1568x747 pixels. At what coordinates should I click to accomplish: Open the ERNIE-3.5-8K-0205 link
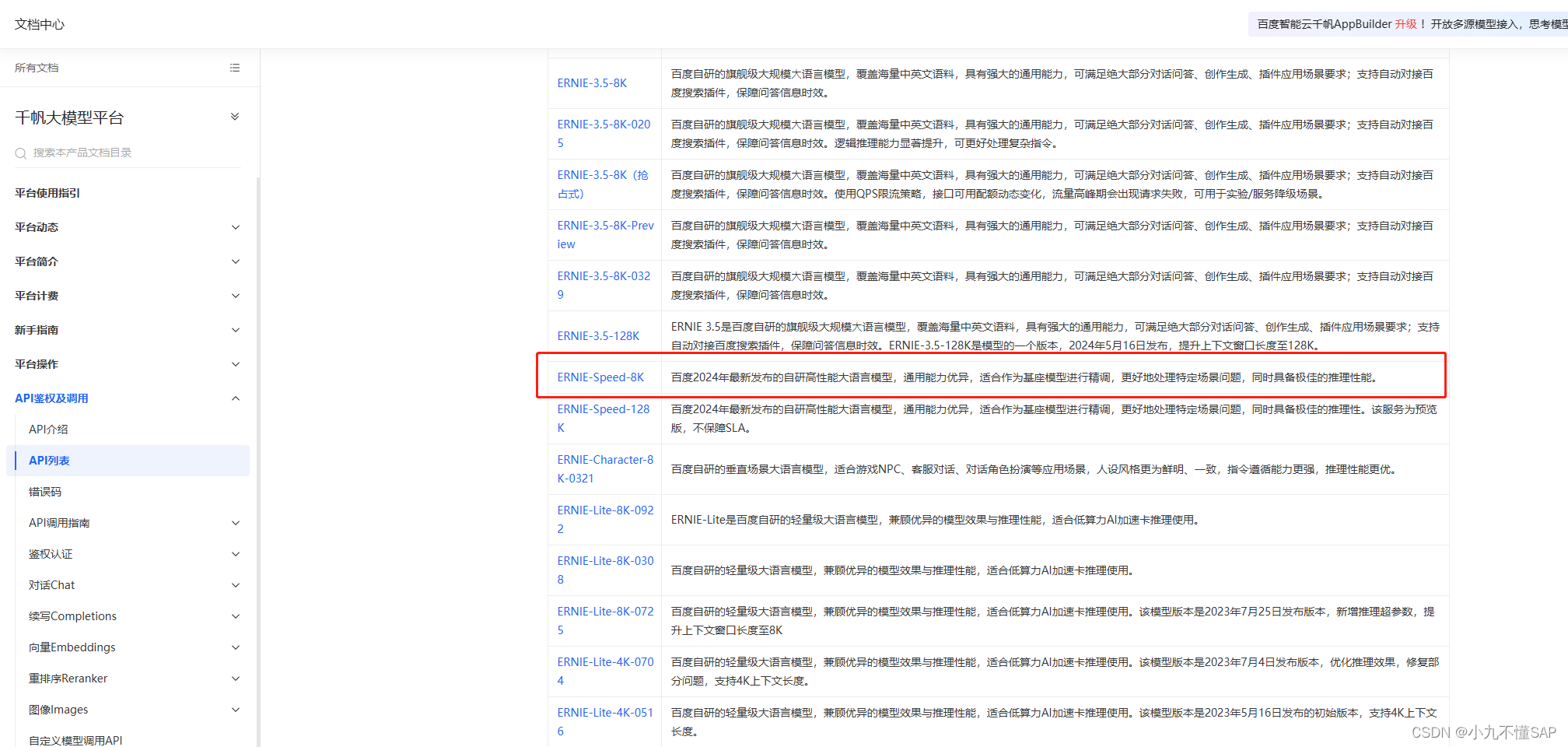click(604, 134)
